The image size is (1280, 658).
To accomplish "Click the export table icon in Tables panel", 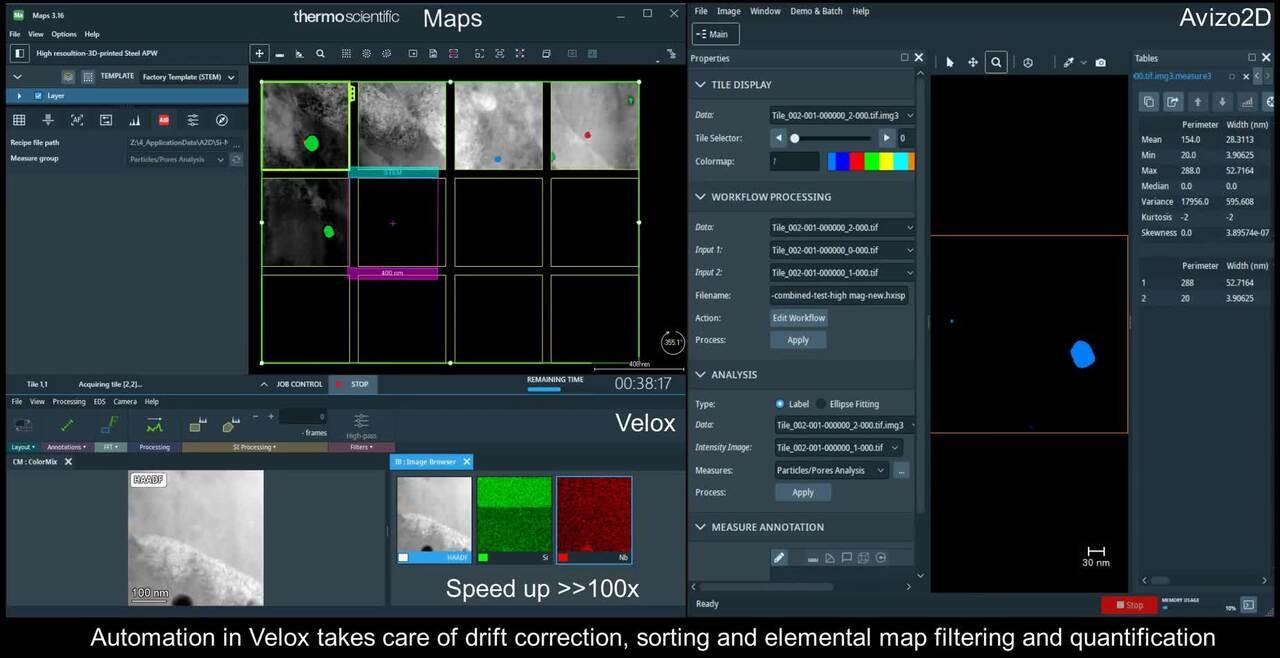I will [1172, 102].
